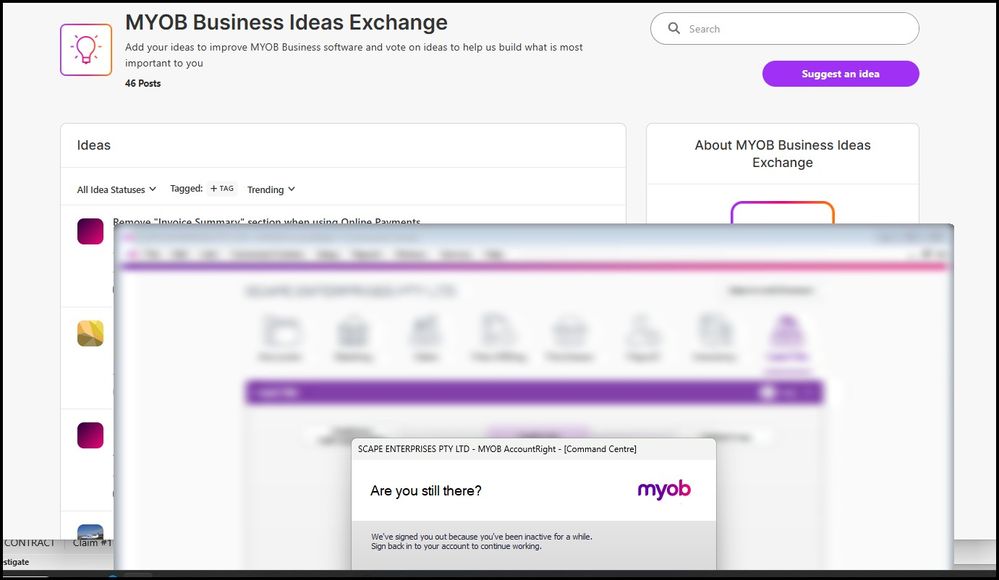The height and width of the screenshot is (580, 999).
Task: Click the lightbulb Ideas Exchange logo icon
Action: pyautogui.click(x=85, y=50)
